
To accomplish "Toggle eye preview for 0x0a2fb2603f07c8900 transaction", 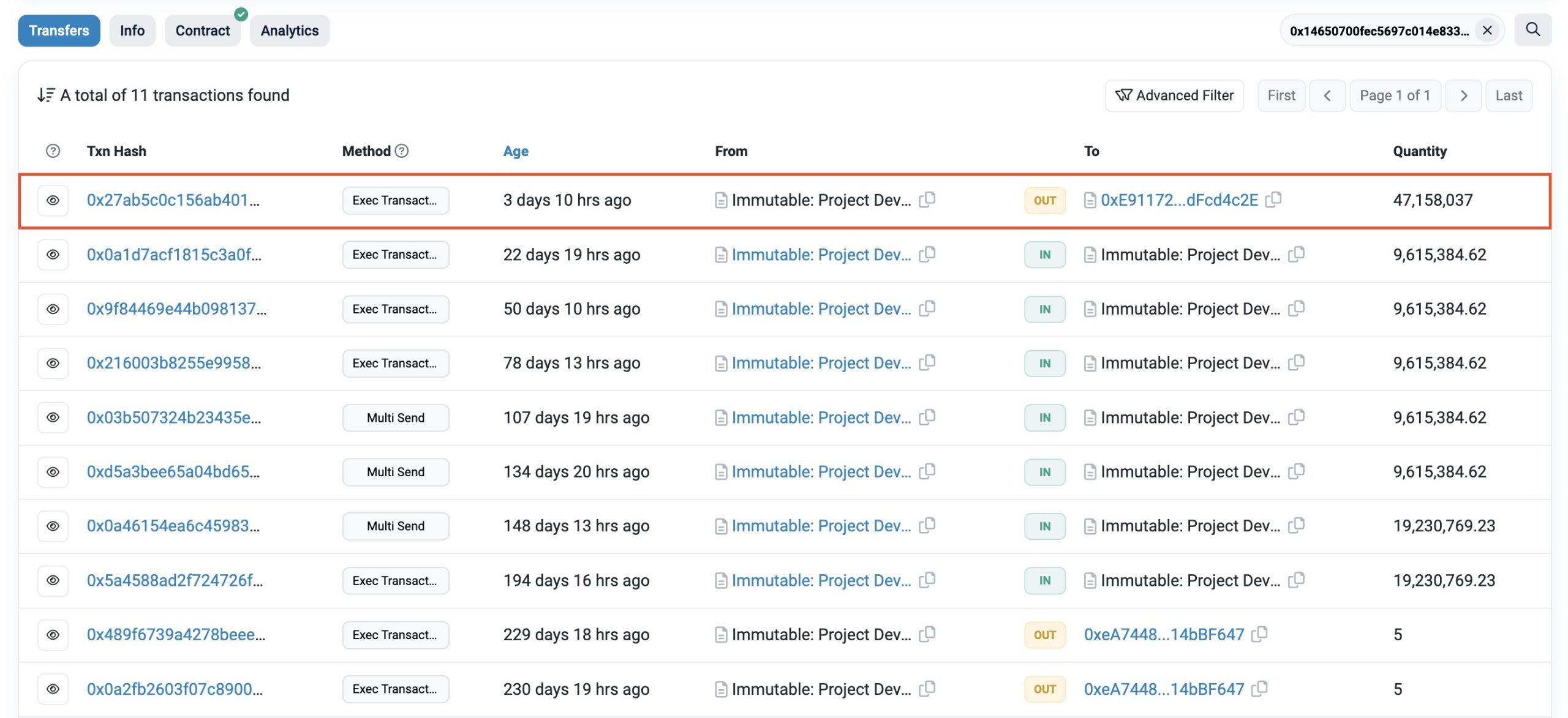I will (53, 689).
